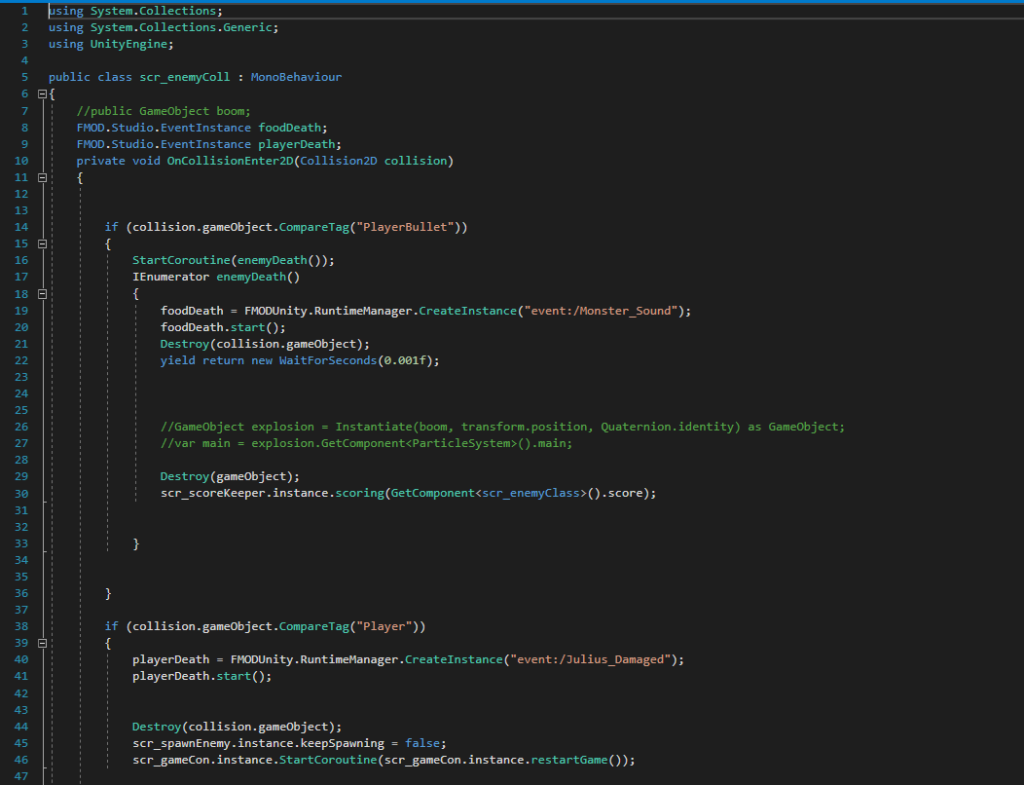Collapse the OnCollisionEnter2D method body

point(41,177)
